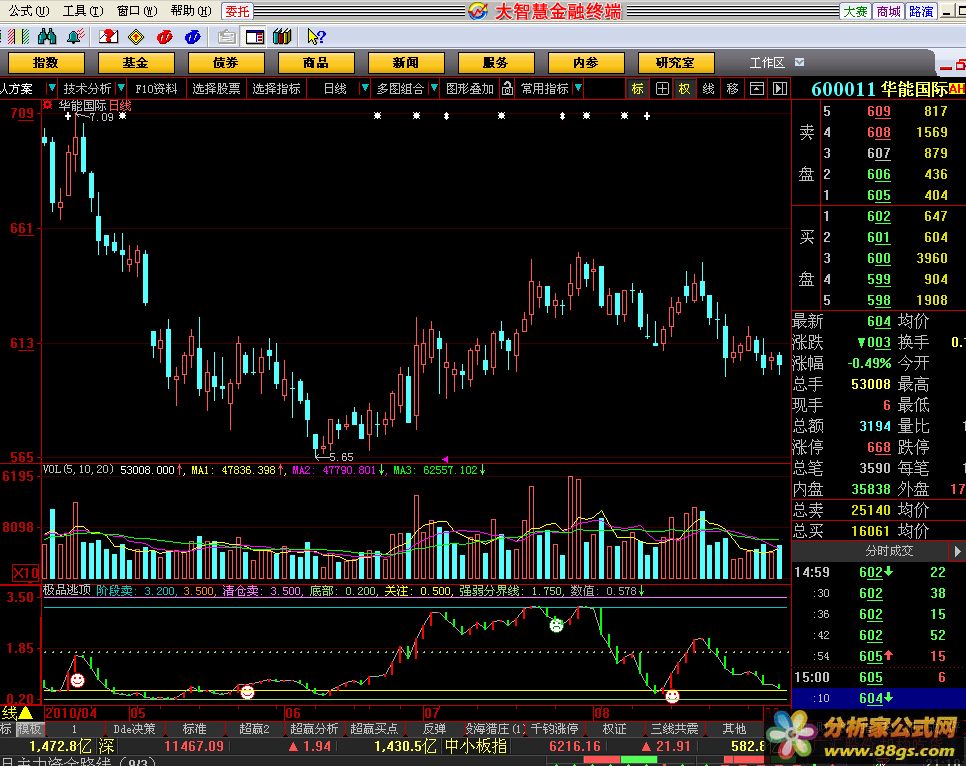Expand the 技术分析 dropdown arrow
Viewport: 966px width, 766px height.
tap(121, 89)
